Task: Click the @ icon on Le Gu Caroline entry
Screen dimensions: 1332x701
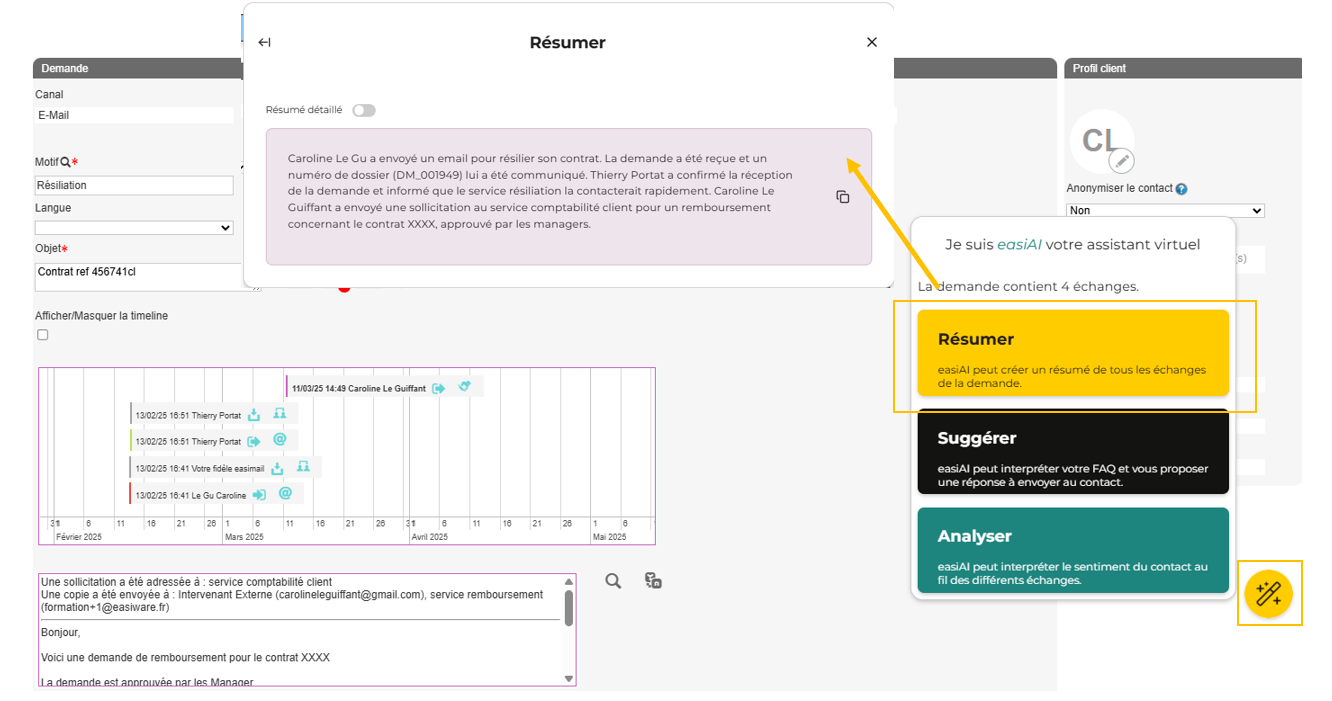Action: click(x=285, y=493)
